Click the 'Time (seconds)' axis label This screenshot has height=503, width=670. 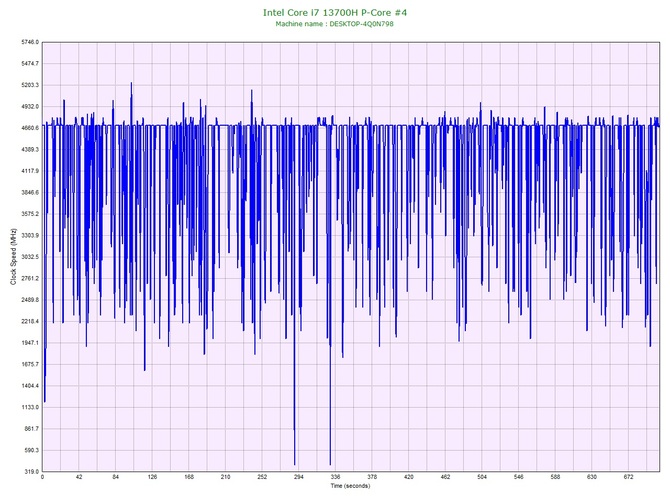(x=350, y=486)
